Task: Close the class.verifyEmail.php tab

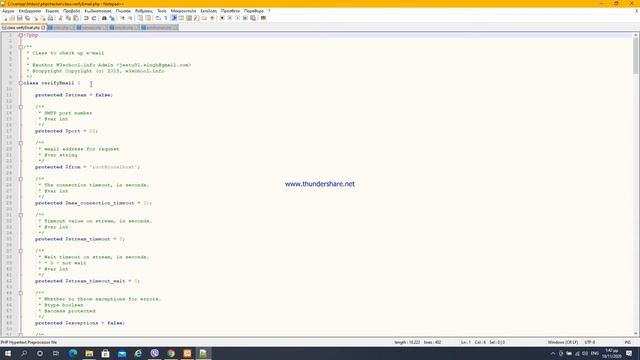Action: [x=43, y=28]
